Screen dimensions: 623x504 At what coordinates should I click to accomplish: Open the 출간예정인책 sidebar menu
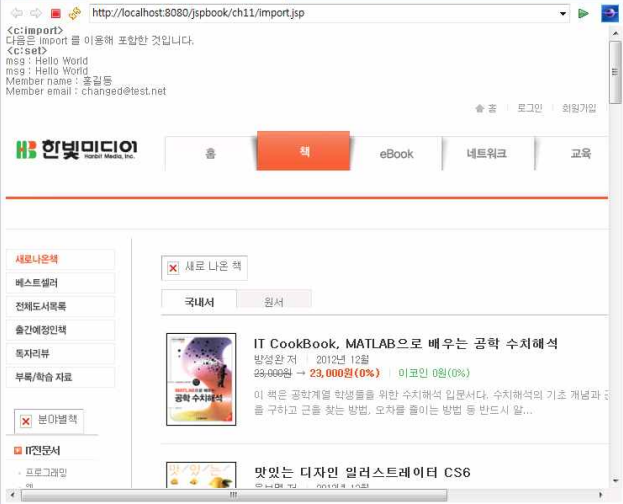click(60, 330)
